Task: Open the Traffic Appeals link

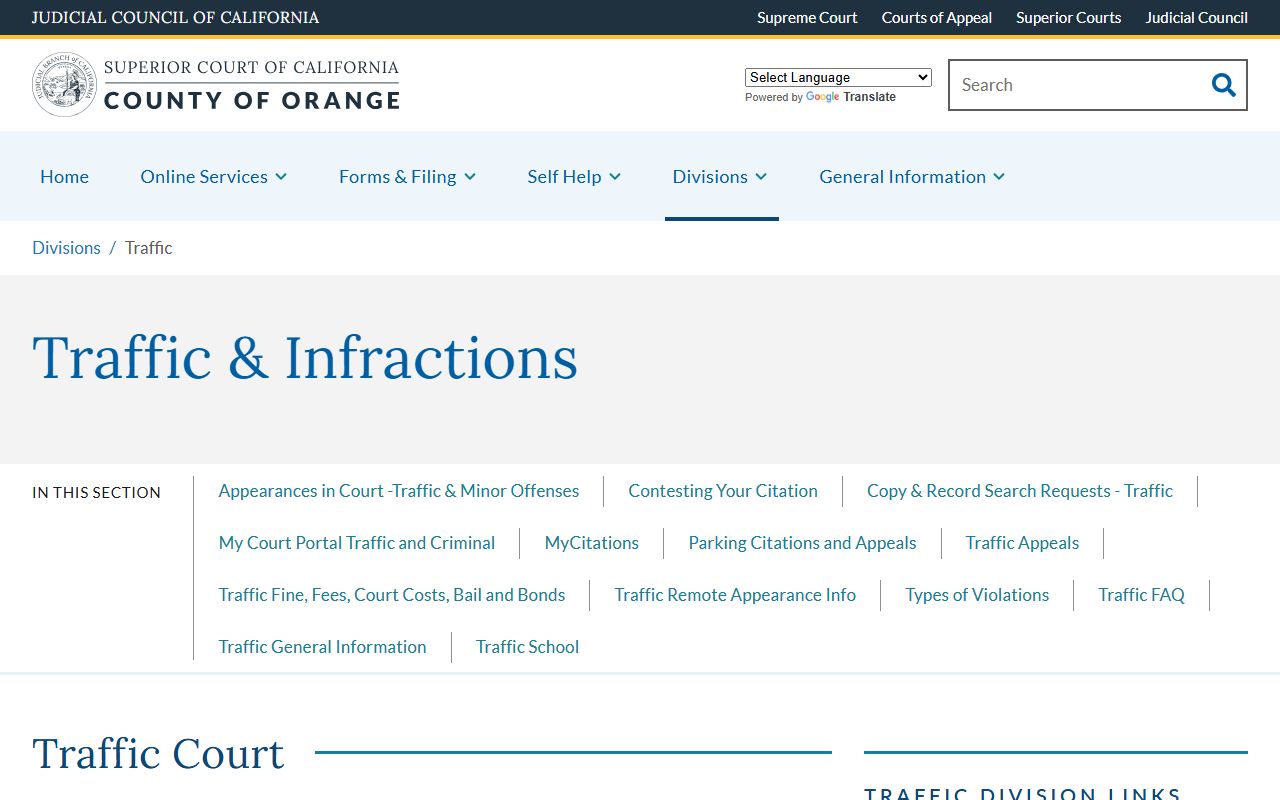Action: tap(1022, 543)
